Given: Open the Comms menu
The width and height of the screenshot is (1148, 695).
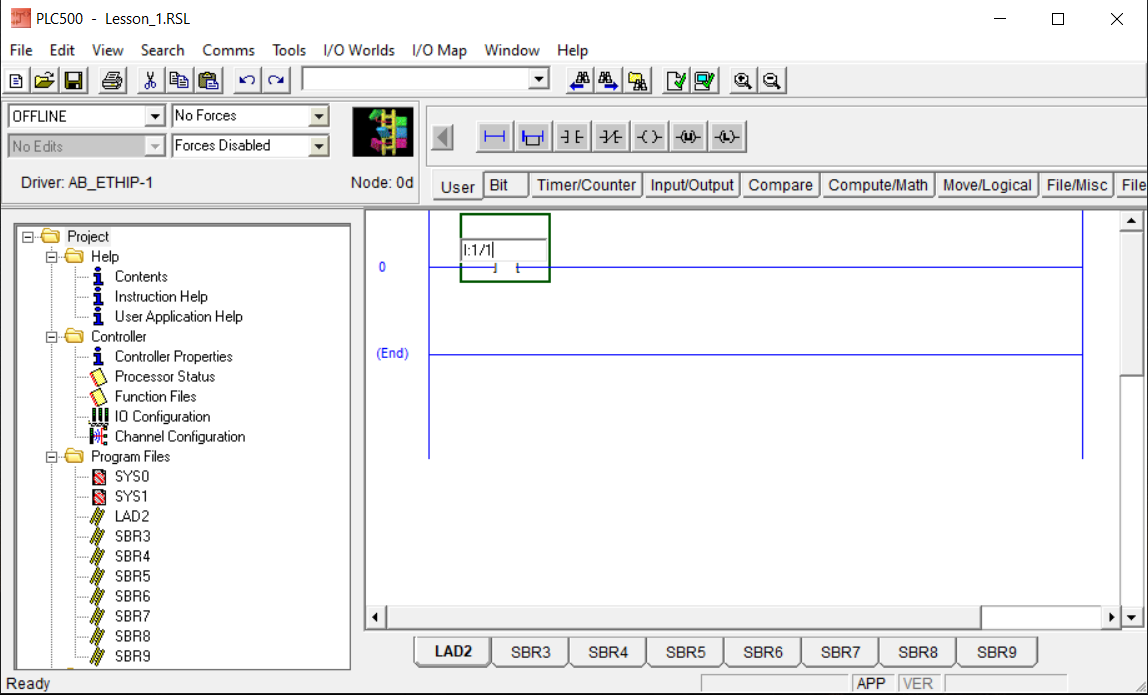Looking at the screenshot, I should [228, 51].
